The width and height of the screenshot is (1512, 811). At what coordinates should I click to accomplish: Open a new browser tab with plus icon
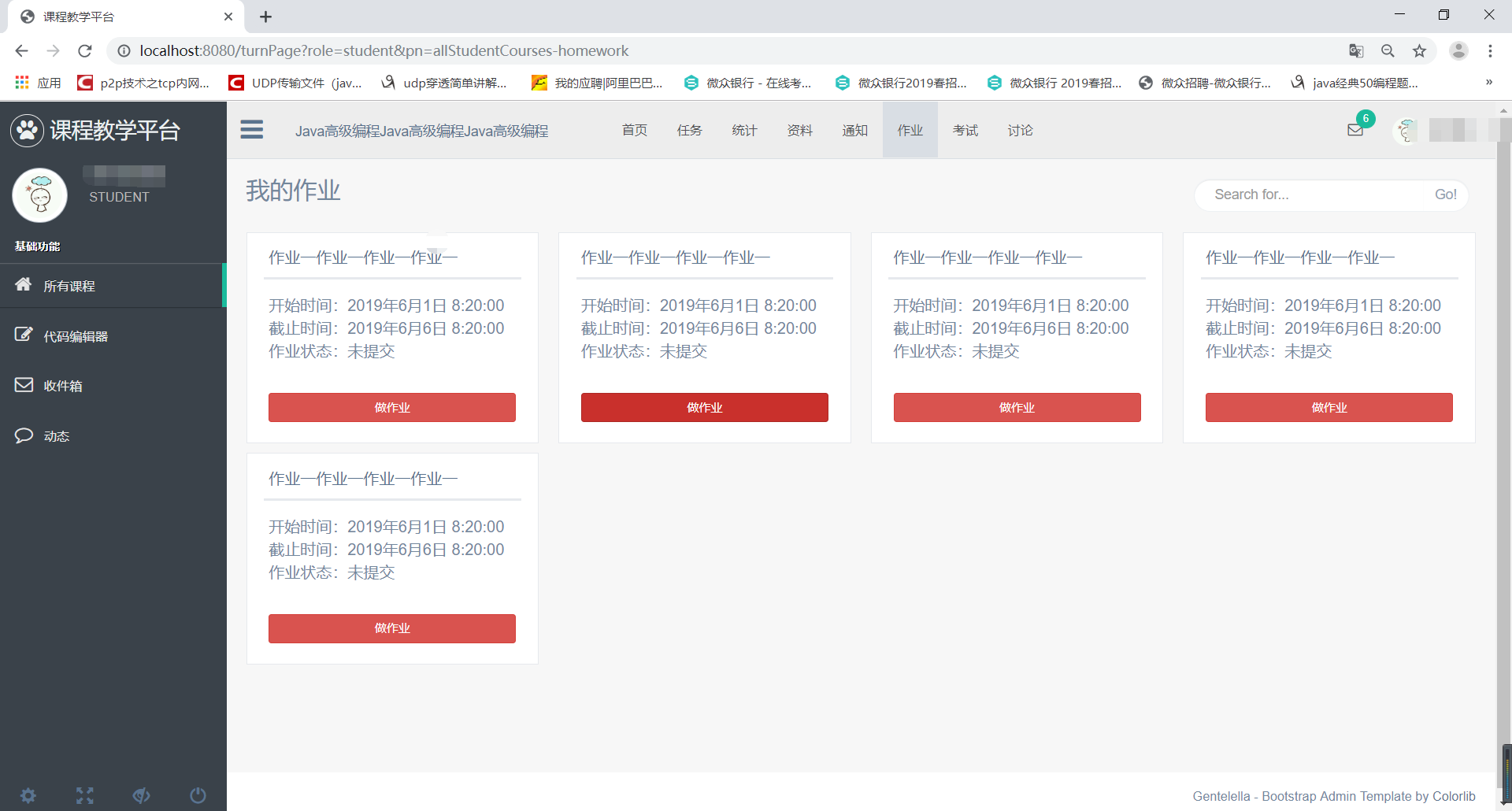click(265, 17)
